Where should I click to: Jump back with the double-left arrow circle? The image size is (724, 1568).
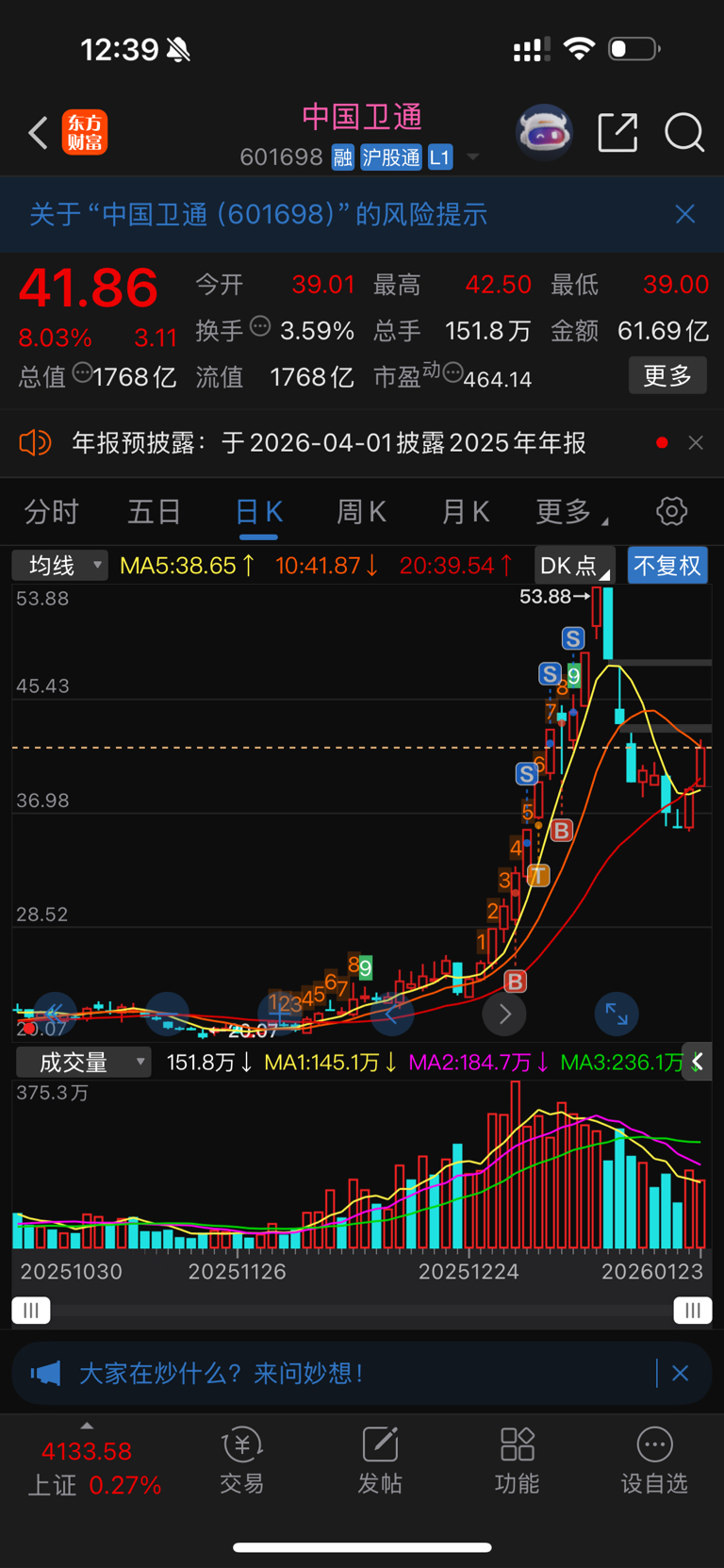[x=55, y=1014]
